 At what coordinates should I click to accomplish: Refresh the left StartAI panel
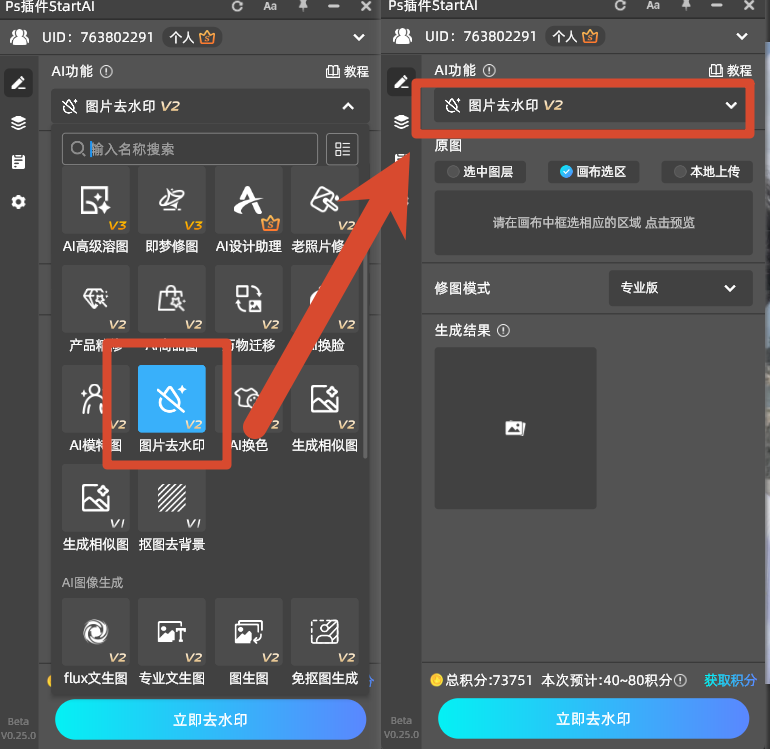pos(237,6)
